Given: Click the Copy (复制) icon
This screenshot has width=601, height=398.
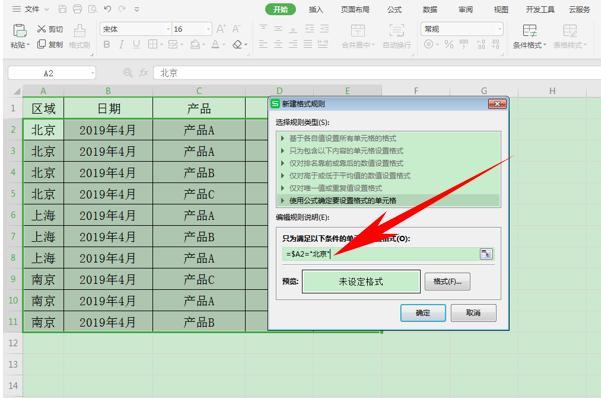Looking at the screenshot, I should click(x=41, y=44).
